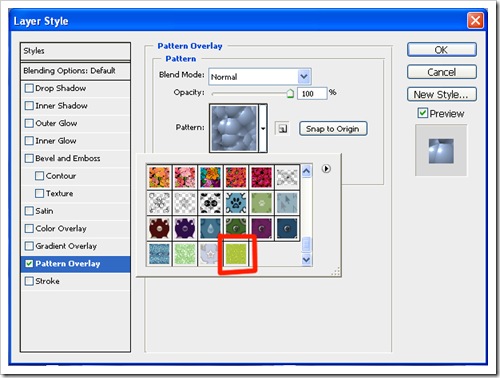The image size is (500, 378).
Task: Select the purple emblem pattern swatch
Action: coord(185,228)
